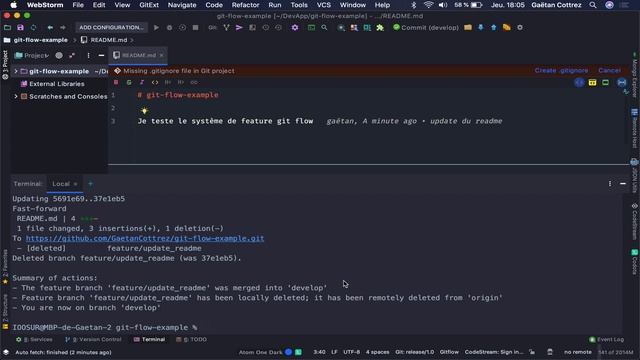Viewport: 640px width, 360px height.
Task: Switch to preview-only view icon
Action: (x=606, y=83)
